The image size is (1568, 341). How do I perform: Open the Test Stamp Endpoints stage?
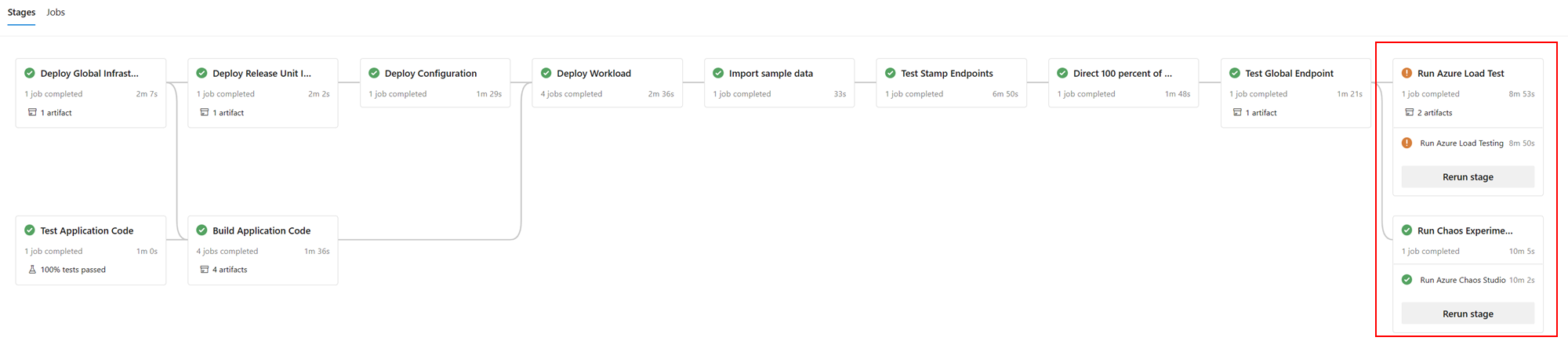click(951, 82)
